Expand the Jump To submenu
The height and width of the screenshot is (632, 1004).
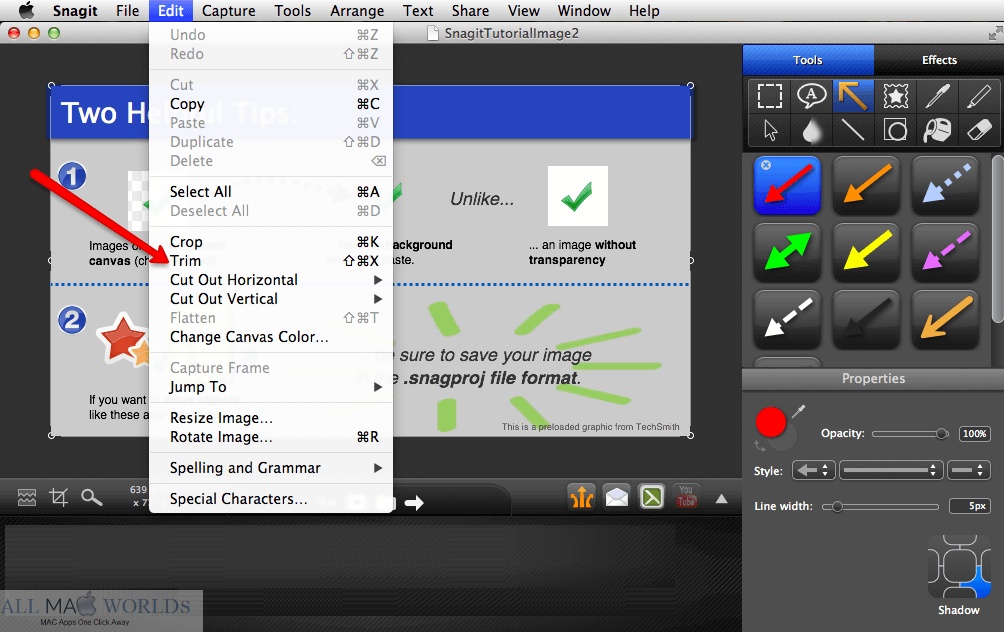[x=271, y=387]
